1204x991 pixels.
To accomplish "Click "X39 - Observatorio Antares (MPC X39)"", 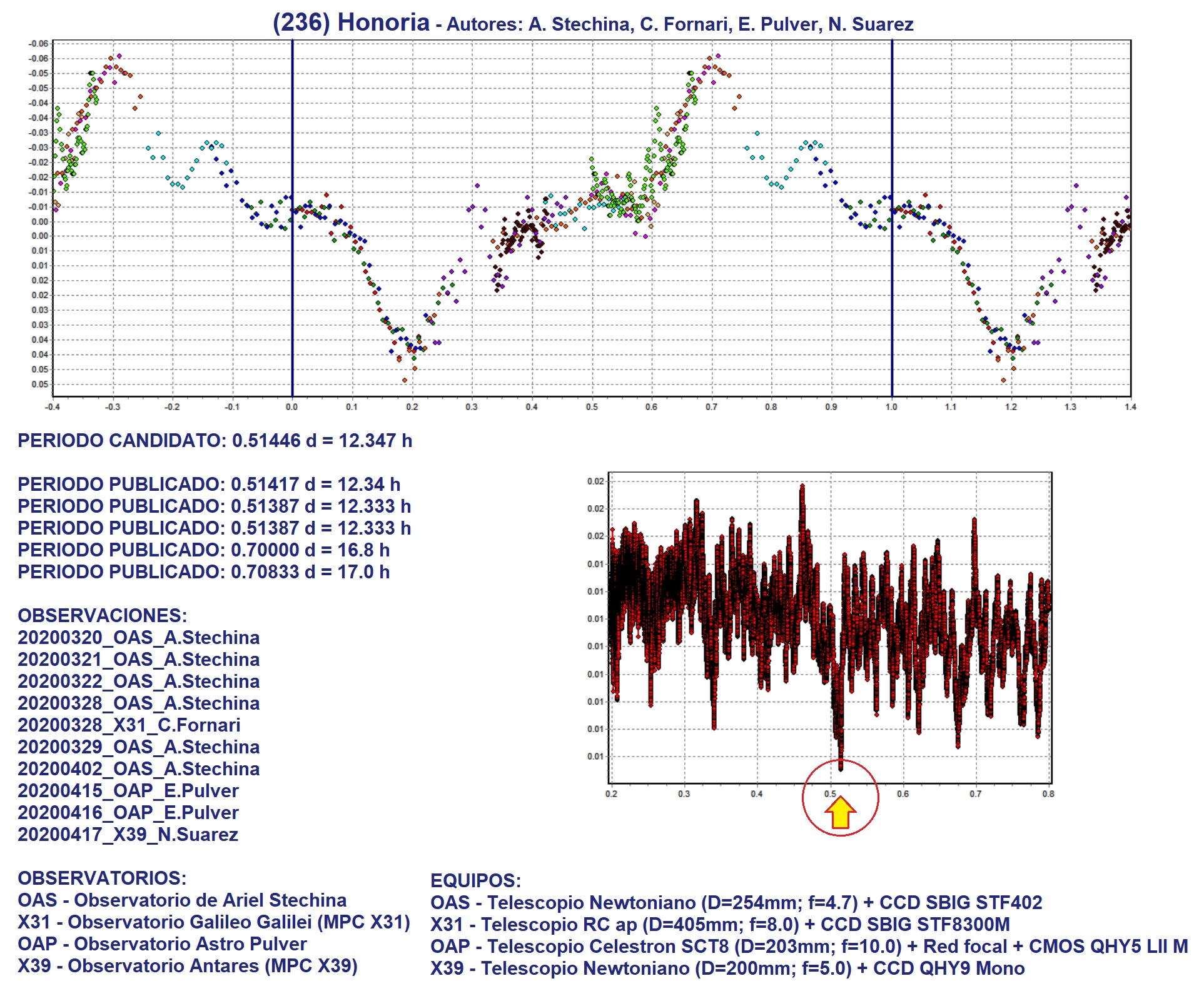I will [x=188, y=966].
